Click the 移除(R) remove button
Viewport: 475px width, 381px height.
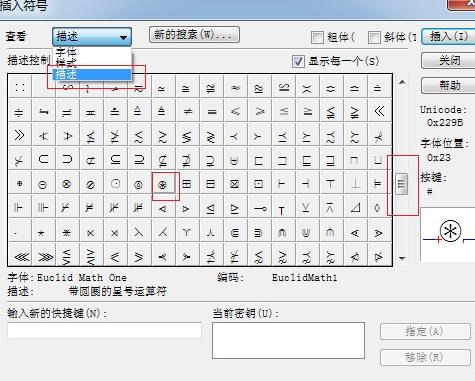tap(425, 357)
